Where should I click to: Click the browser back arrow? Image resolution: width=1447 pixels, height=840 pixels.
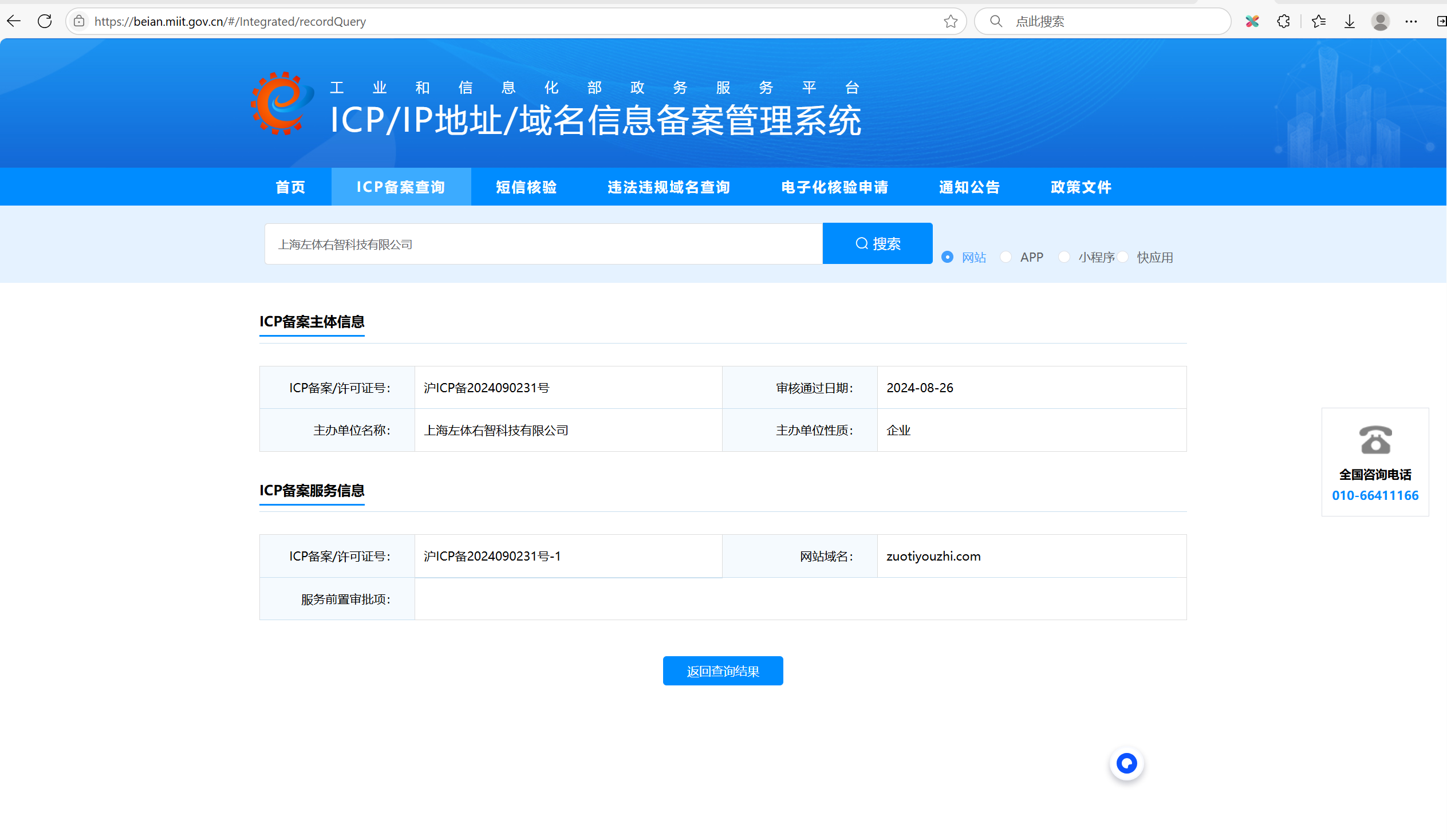pos(14,21)
